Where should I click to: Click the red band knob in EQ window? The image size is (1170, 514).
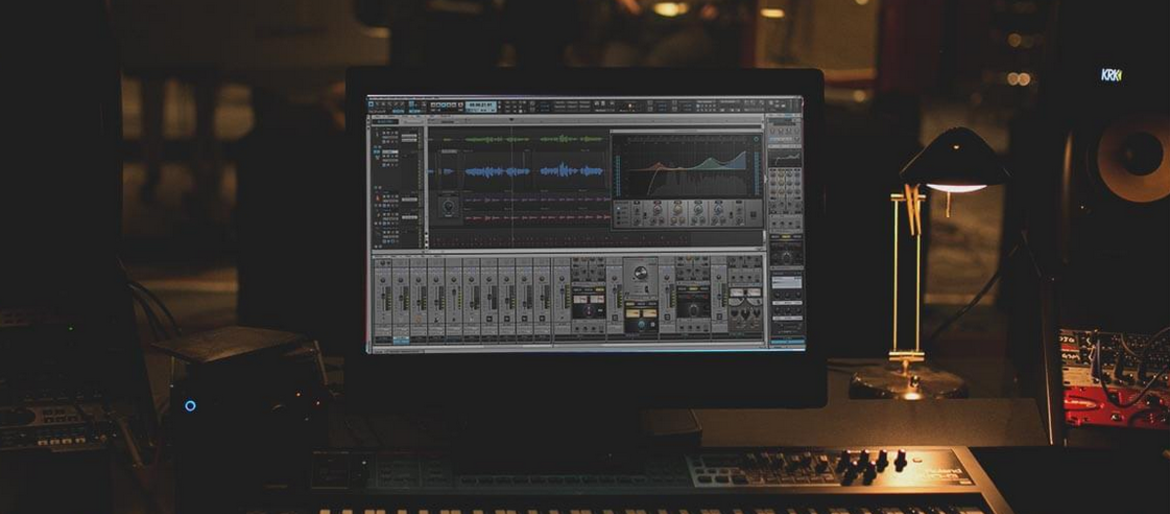[x=657, y=209]
